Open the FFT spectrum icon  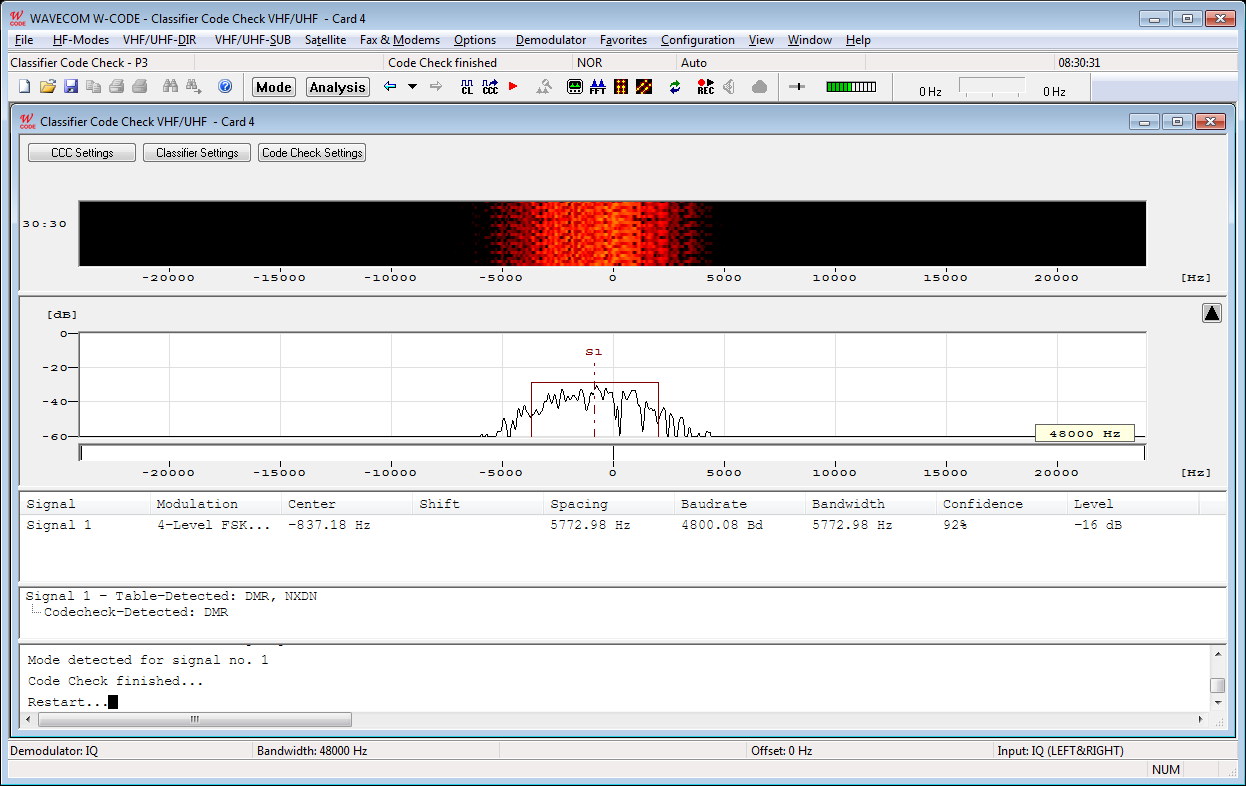(x=598, y=87)
